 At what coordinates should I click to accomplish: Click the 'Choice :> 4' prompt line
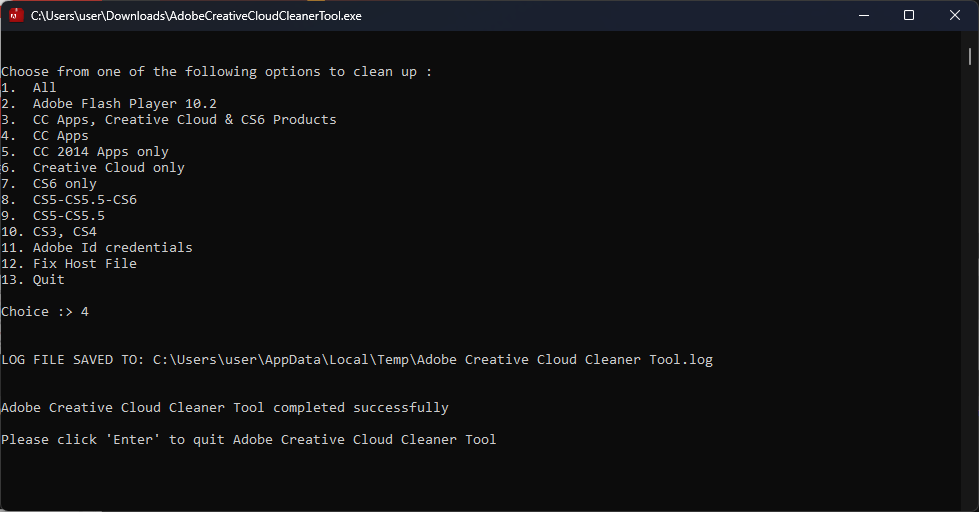(x=45, y=312)
